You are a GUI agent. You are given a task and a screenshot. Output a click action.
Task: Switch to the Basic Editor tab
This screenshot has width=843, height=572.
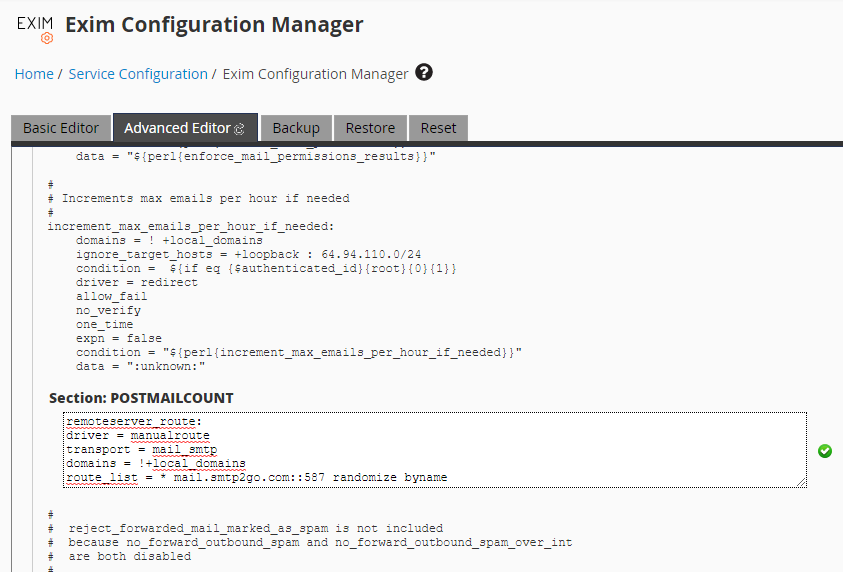pos(61,128)
